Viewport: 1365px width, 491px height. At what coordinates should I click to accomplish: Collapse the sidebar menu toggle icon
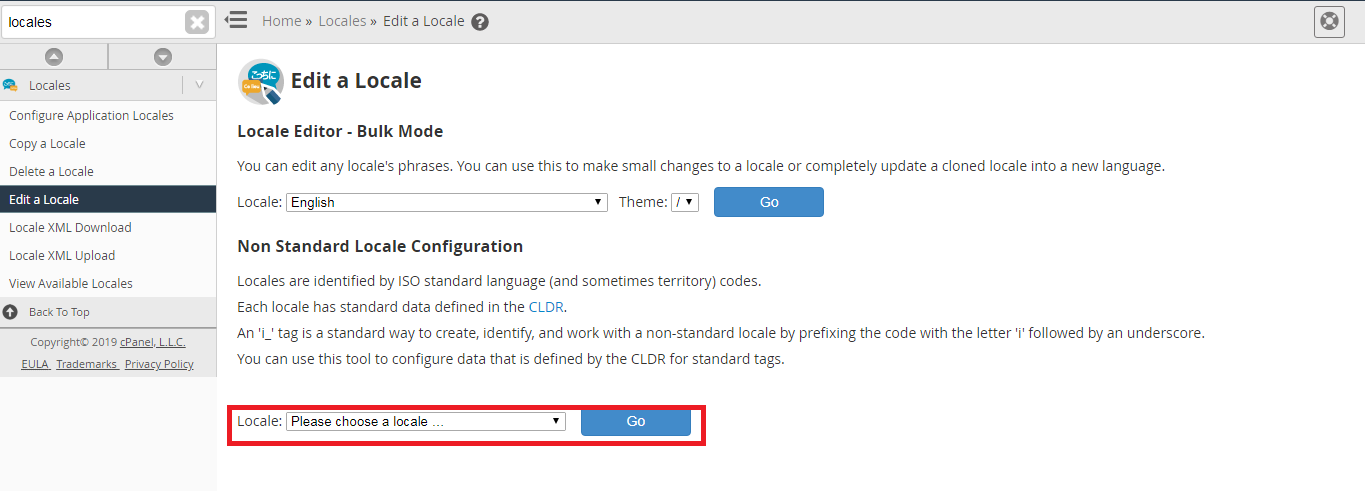(x=236, y=20)
